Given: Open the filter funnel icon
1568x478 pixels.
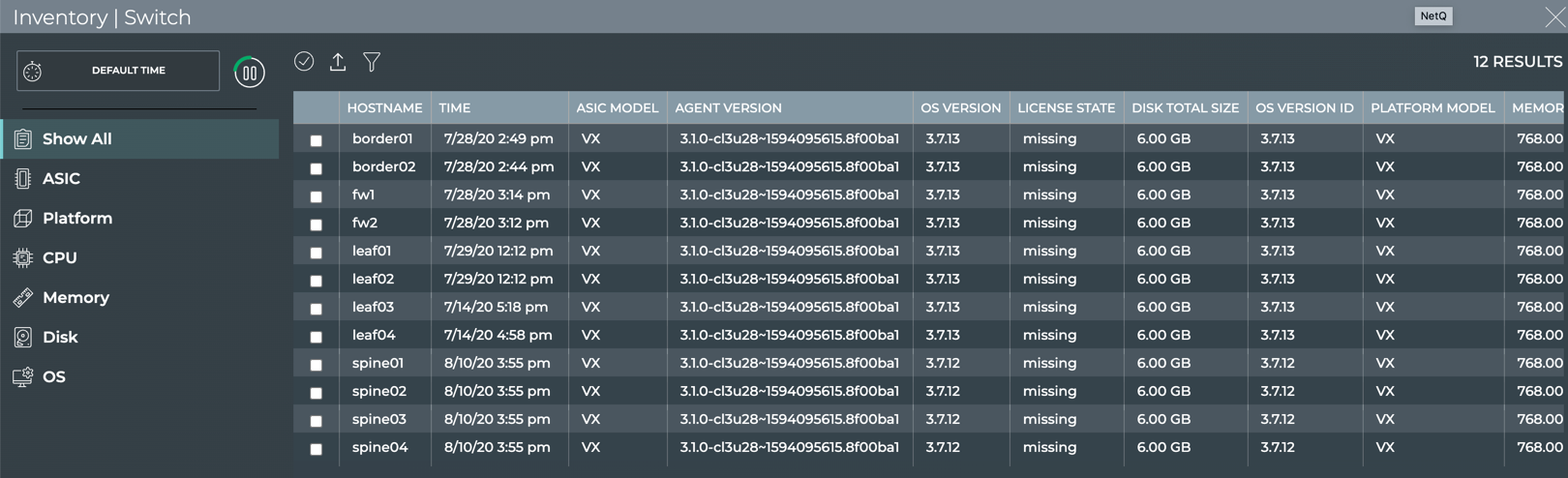Looking at the screenshot, I should pyautogui.click(x=372, y=62).
